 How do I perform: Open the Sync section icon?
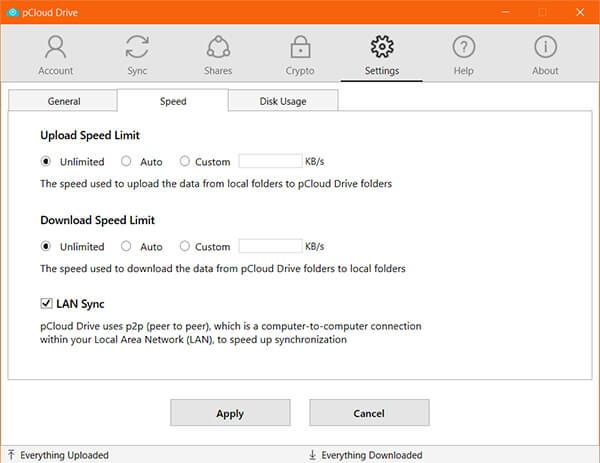[x=137, y=47]
